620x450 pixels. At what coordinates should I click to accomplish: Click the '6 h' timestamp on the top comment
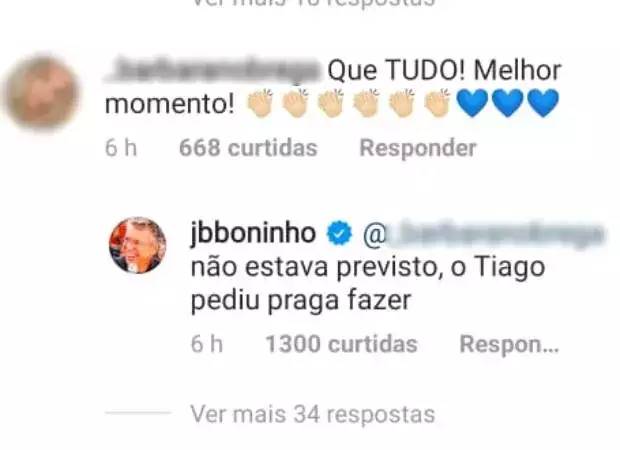click(x=121, y=148)
